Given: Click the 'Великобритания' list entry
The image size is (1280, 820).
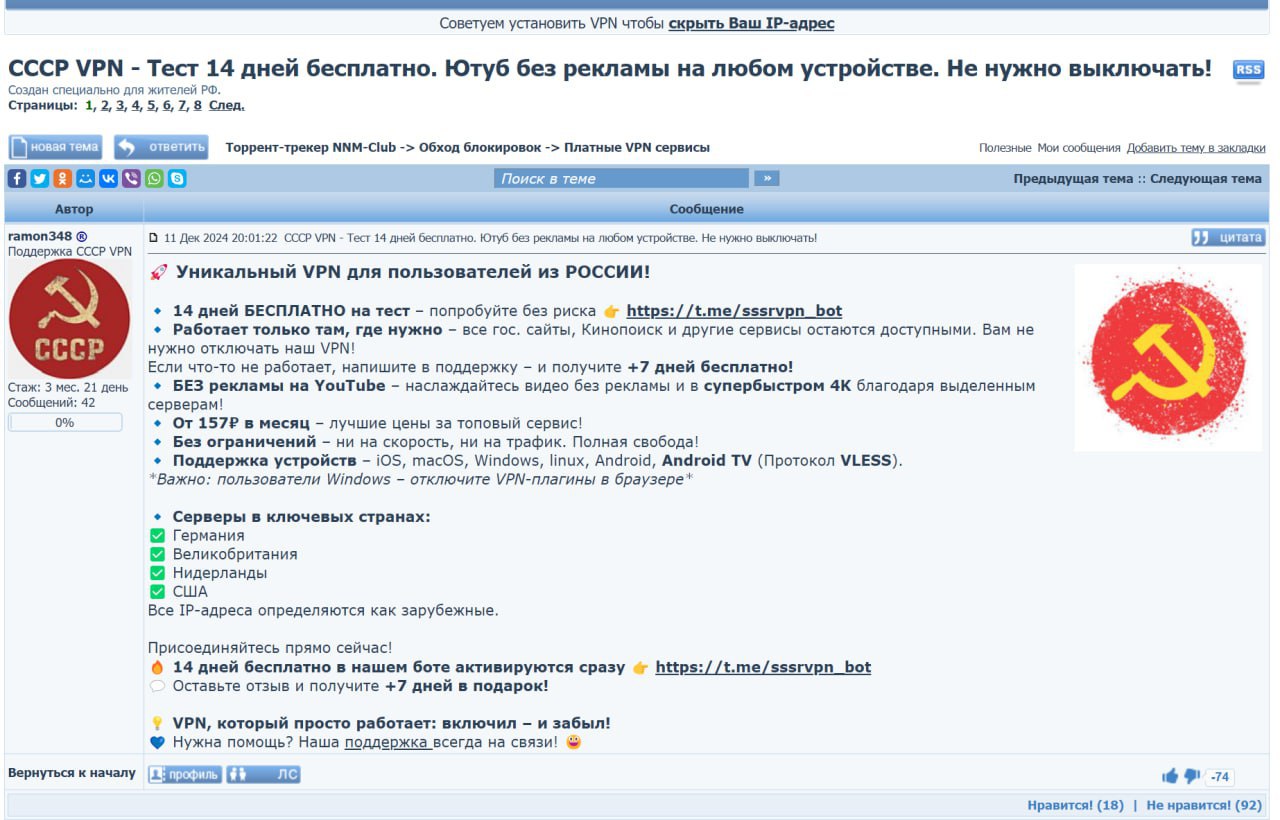Looking at the screenshot, I should (x=235, y=554).
